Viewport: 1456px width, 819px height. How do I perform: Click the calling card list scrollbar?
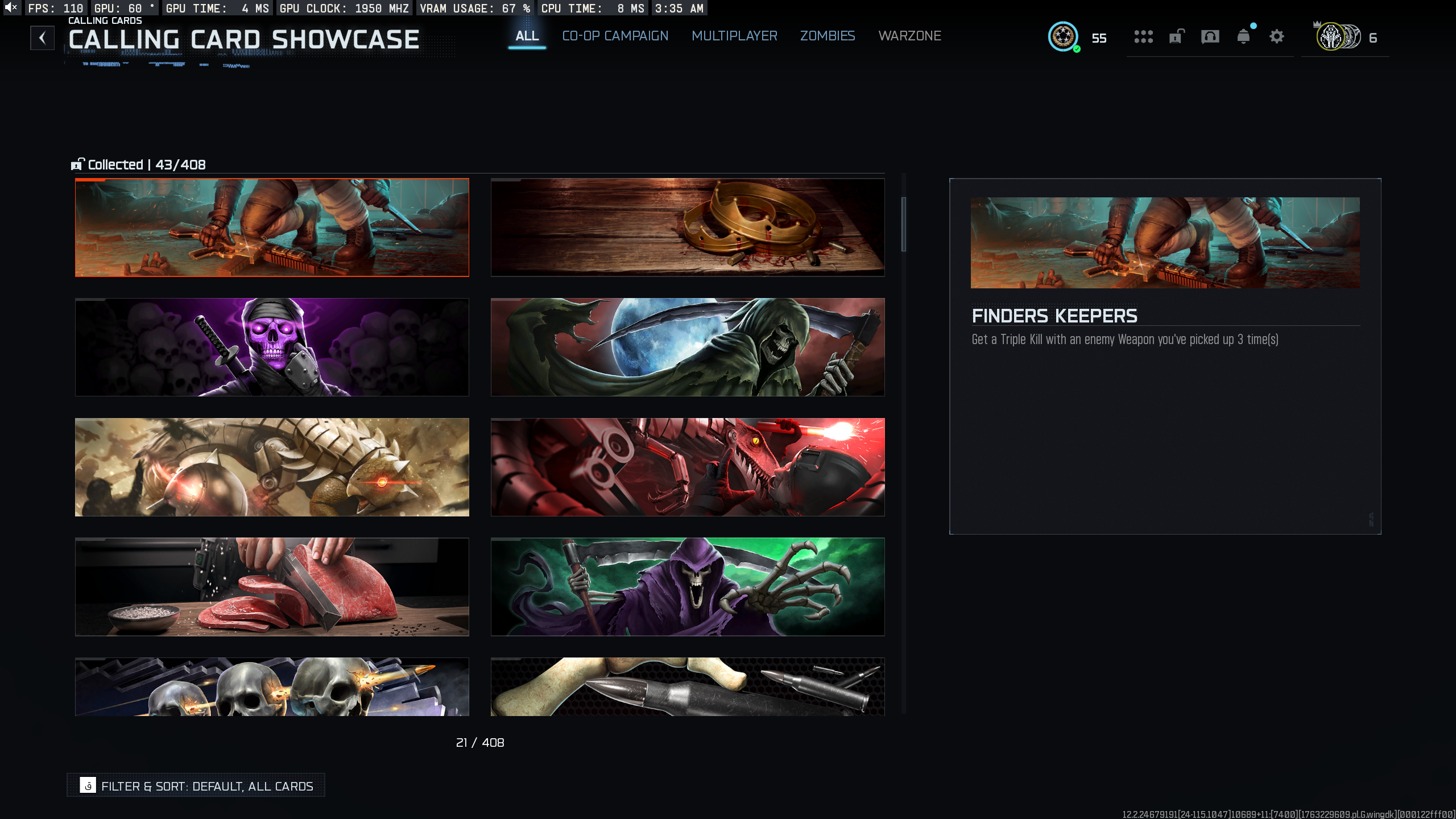pos(904,224)
